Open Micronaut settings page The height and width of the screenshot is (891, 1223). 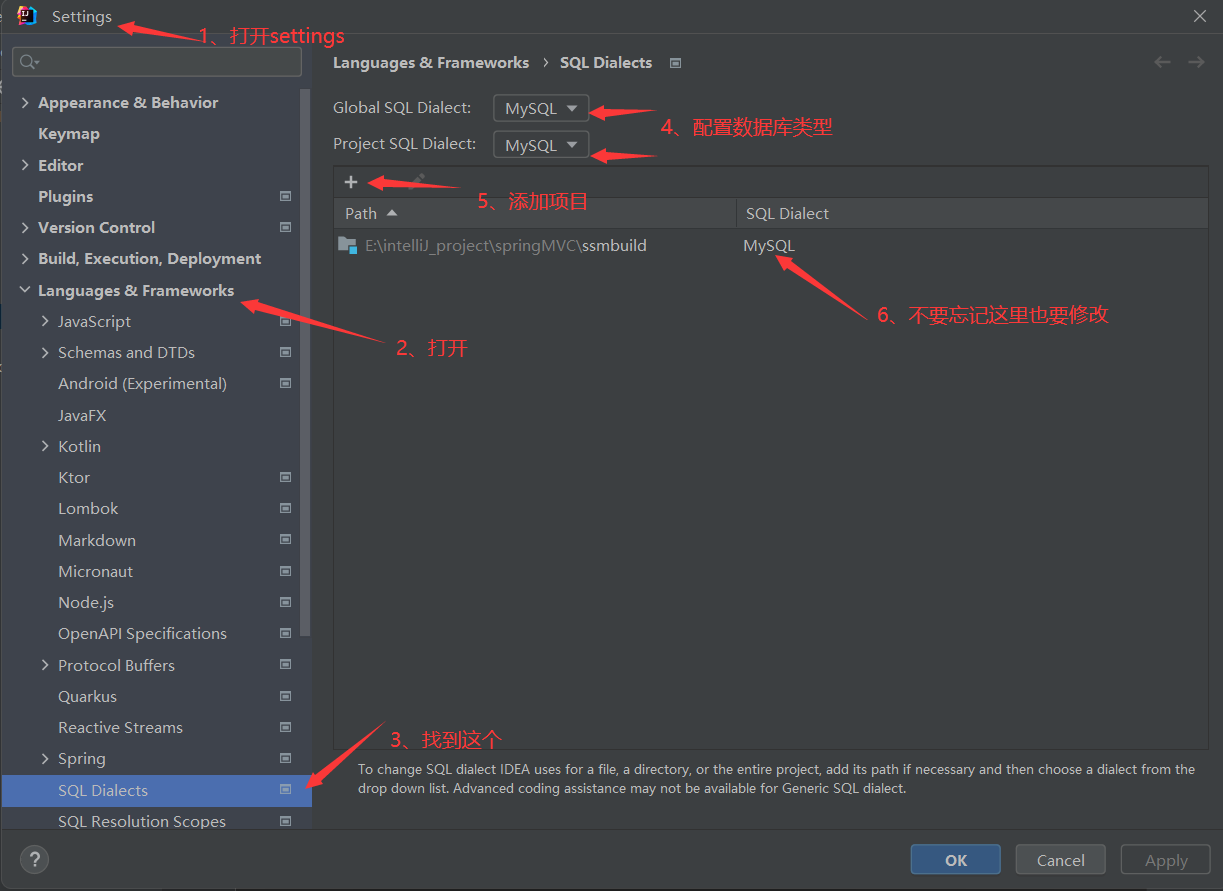click(96, 572)
